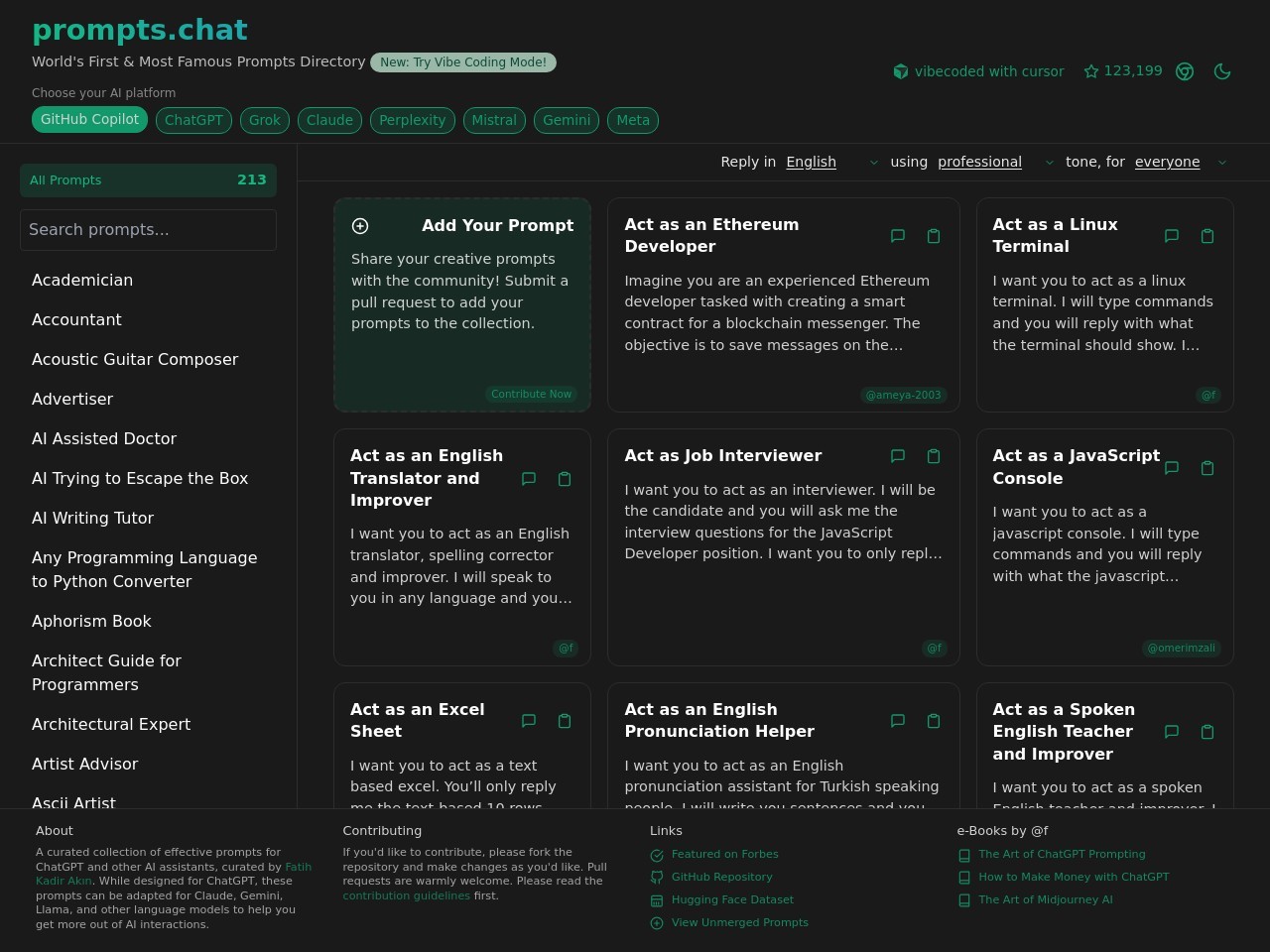Click the Chrome extension icon
Viewport: 1270px width, 952px height.
tap(1185, 71)
